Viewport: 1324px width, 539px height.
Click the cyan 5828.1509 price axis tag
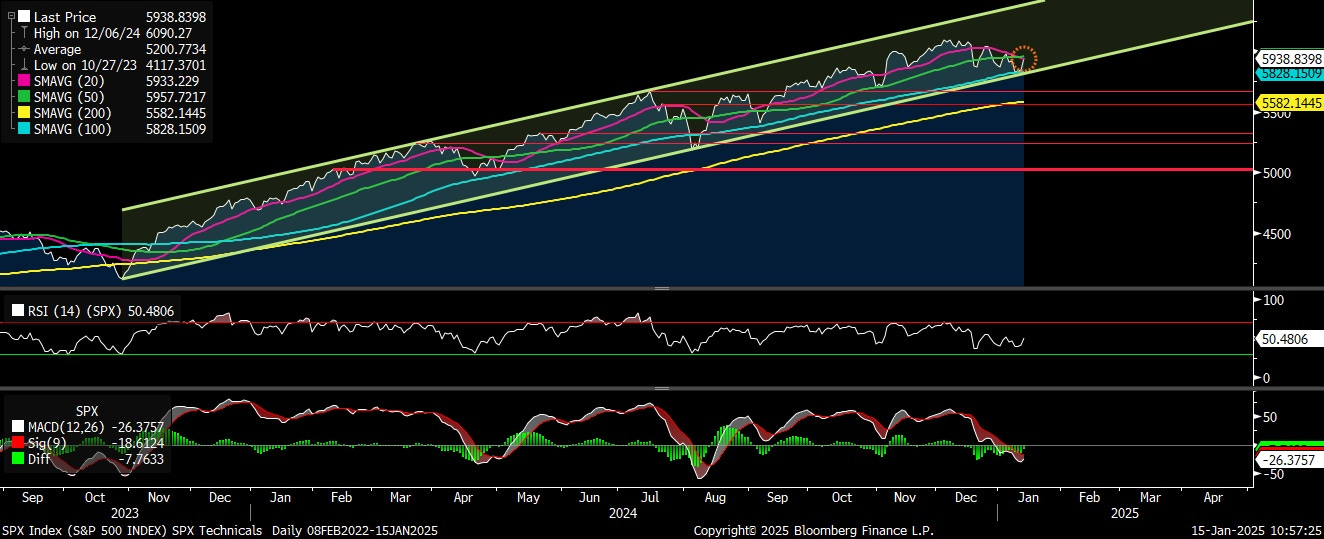click(1290, 73)
